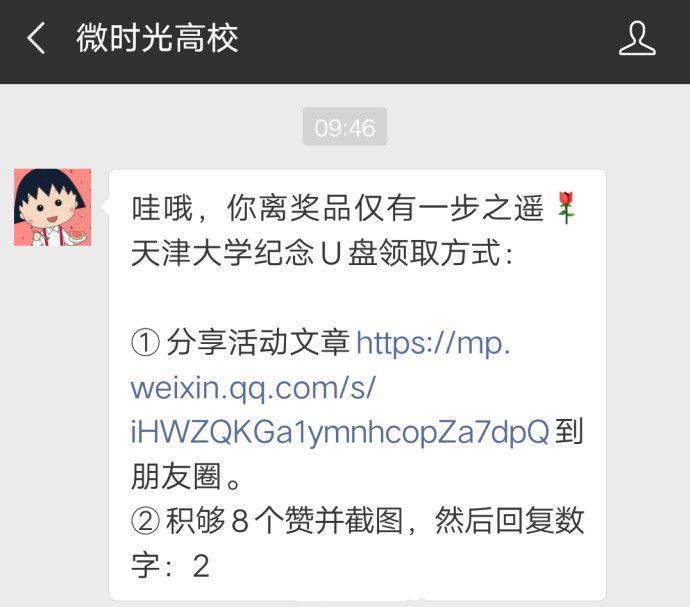Tap the 然后回复数 text

pos(510,521)
